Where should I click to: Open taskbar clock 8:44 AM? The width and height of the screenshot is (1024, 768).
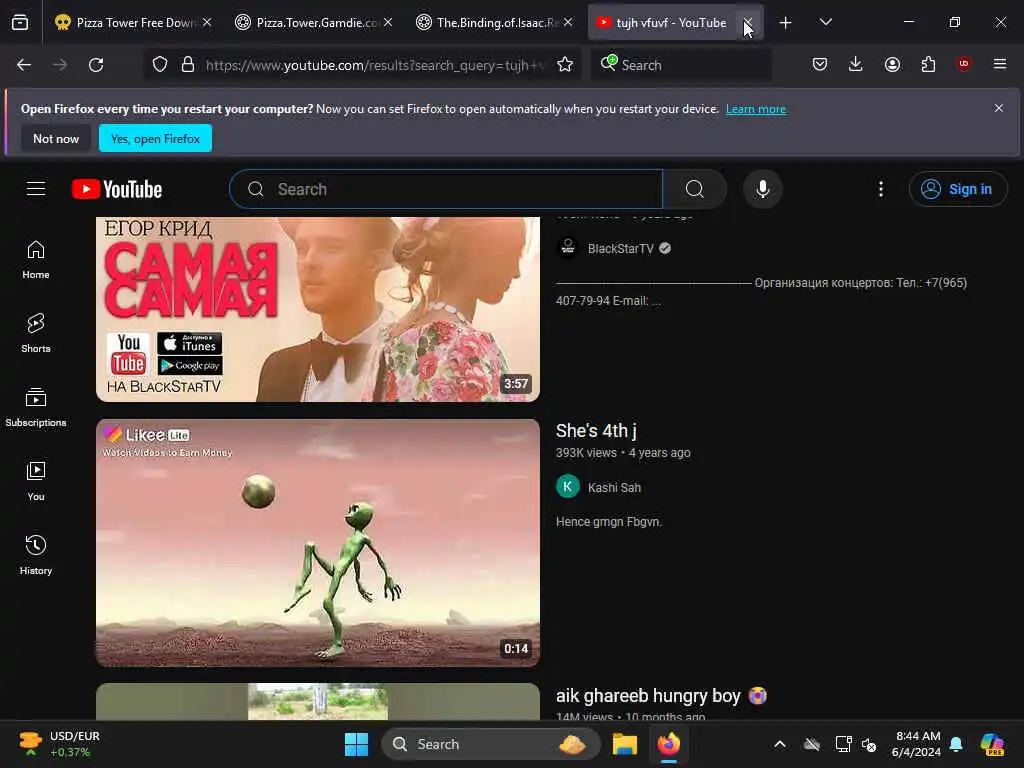(917, 744)
